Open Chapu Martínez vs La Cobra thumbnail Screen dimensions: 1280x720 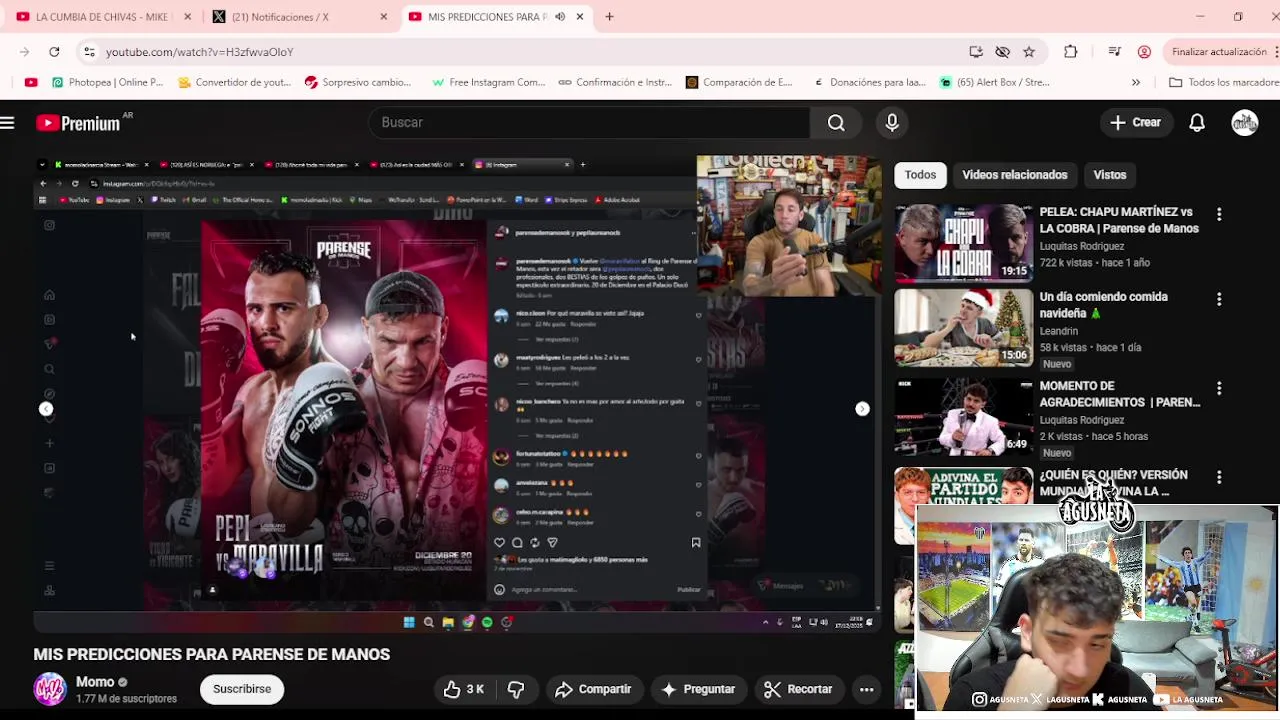(964, 243)
